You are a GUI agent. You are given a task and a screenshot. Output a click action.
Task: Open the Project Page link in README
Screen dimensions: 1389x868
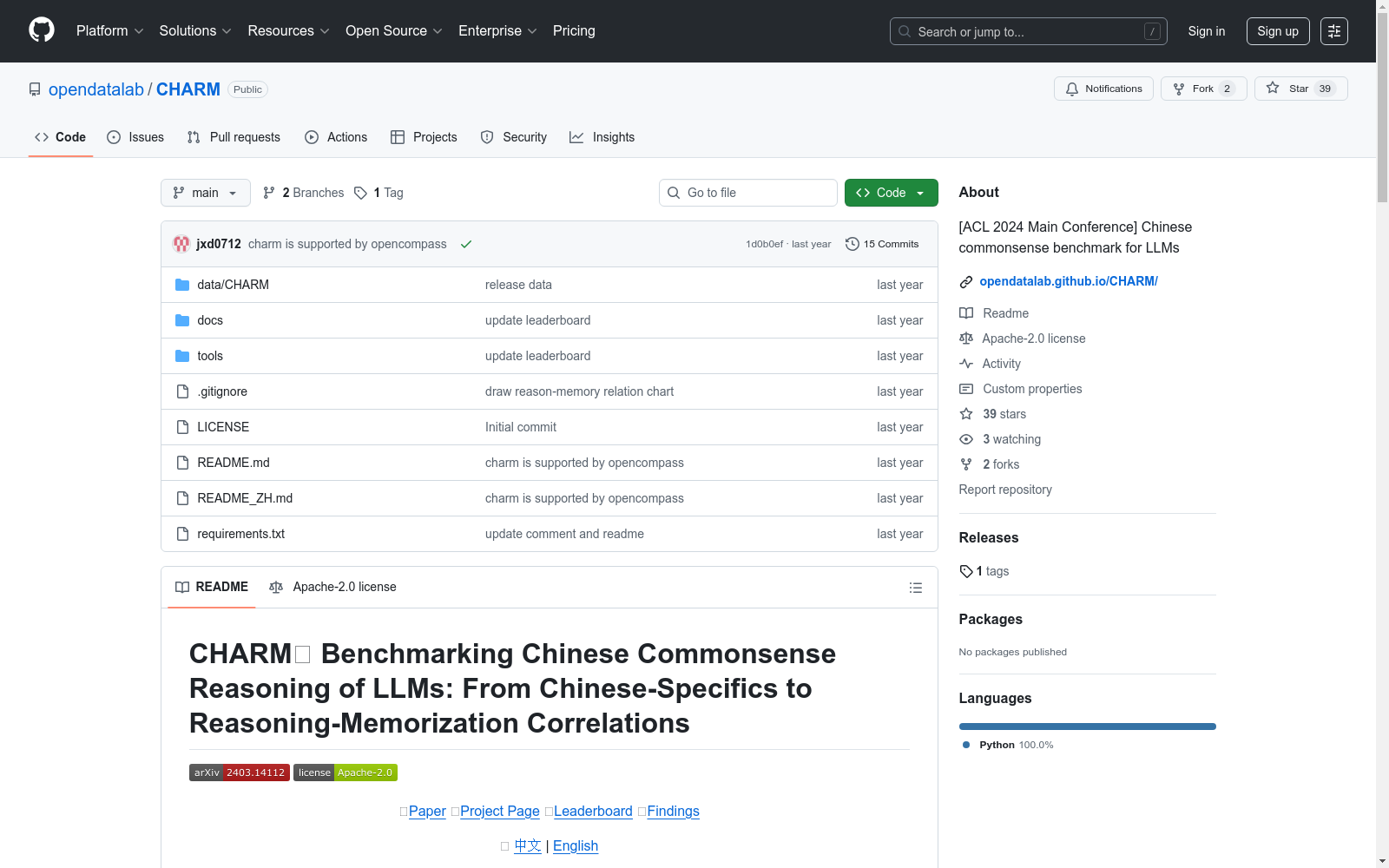500,811
